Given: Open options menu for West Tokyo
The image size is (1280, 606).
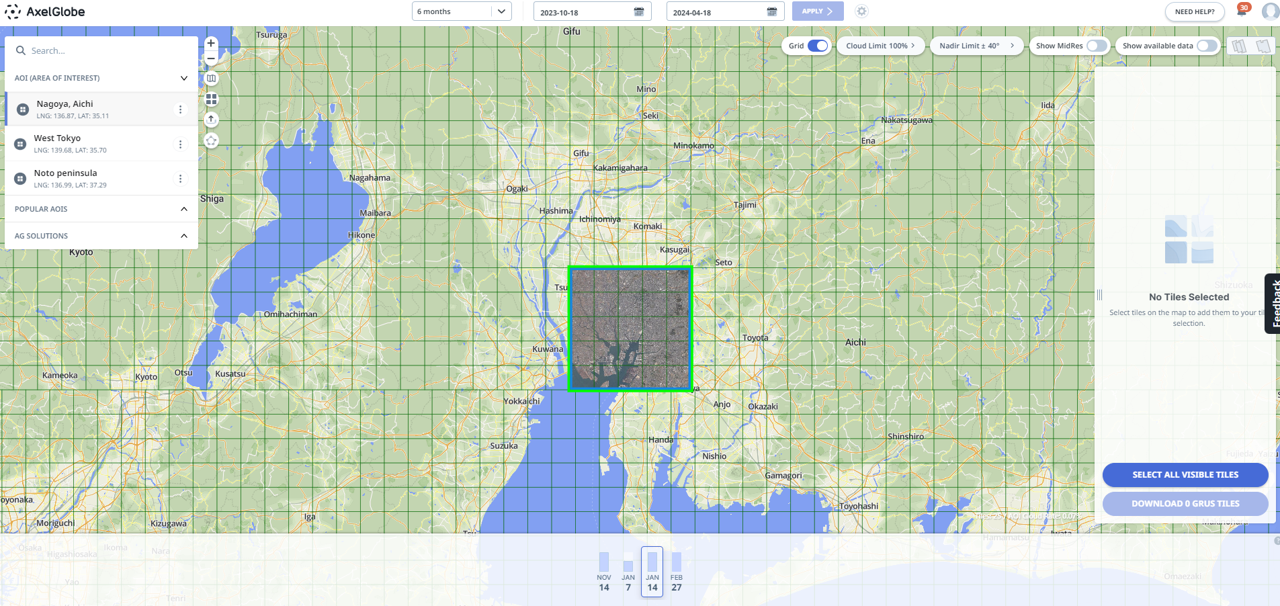Looking at the screenshot, I should [180, 144].
